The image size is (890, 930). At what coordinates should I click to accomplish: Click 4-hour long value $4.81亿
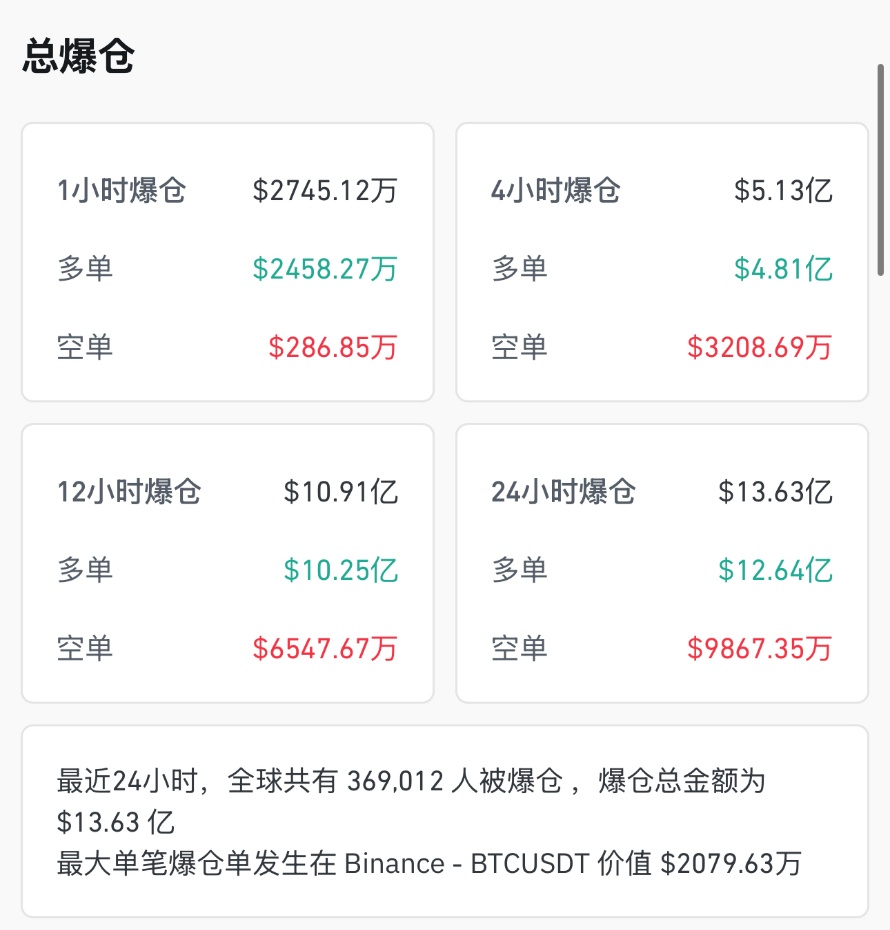(x=783, y=269)
